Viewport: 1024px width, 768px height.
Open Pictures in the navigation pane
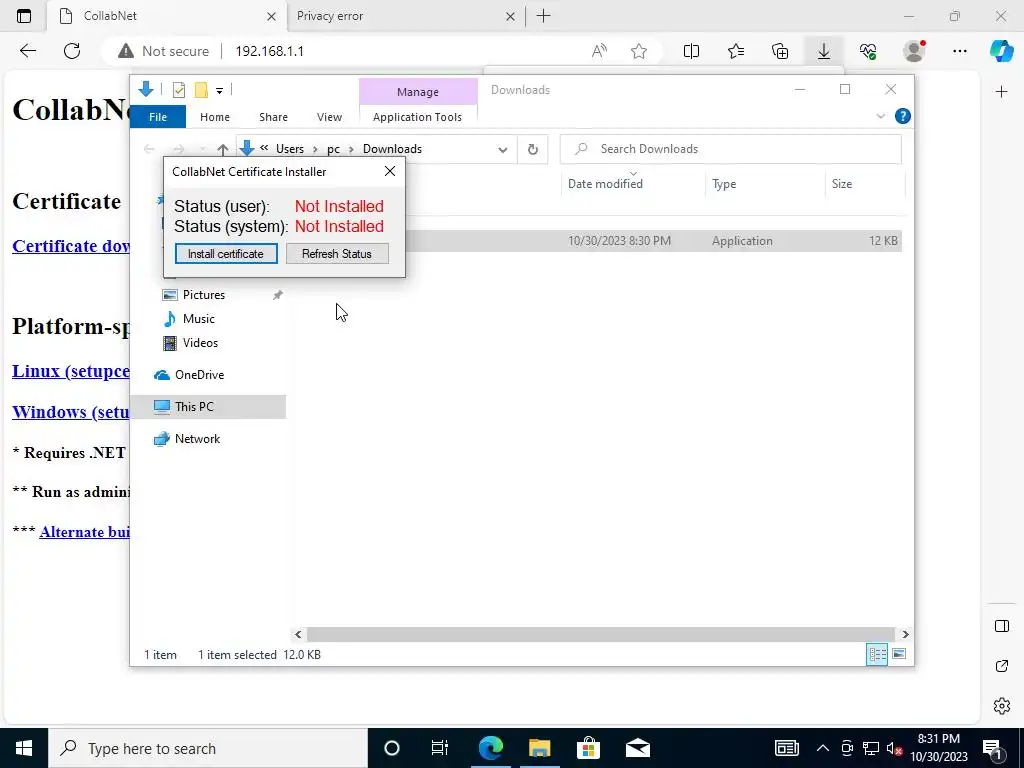[x=204, y=295]
